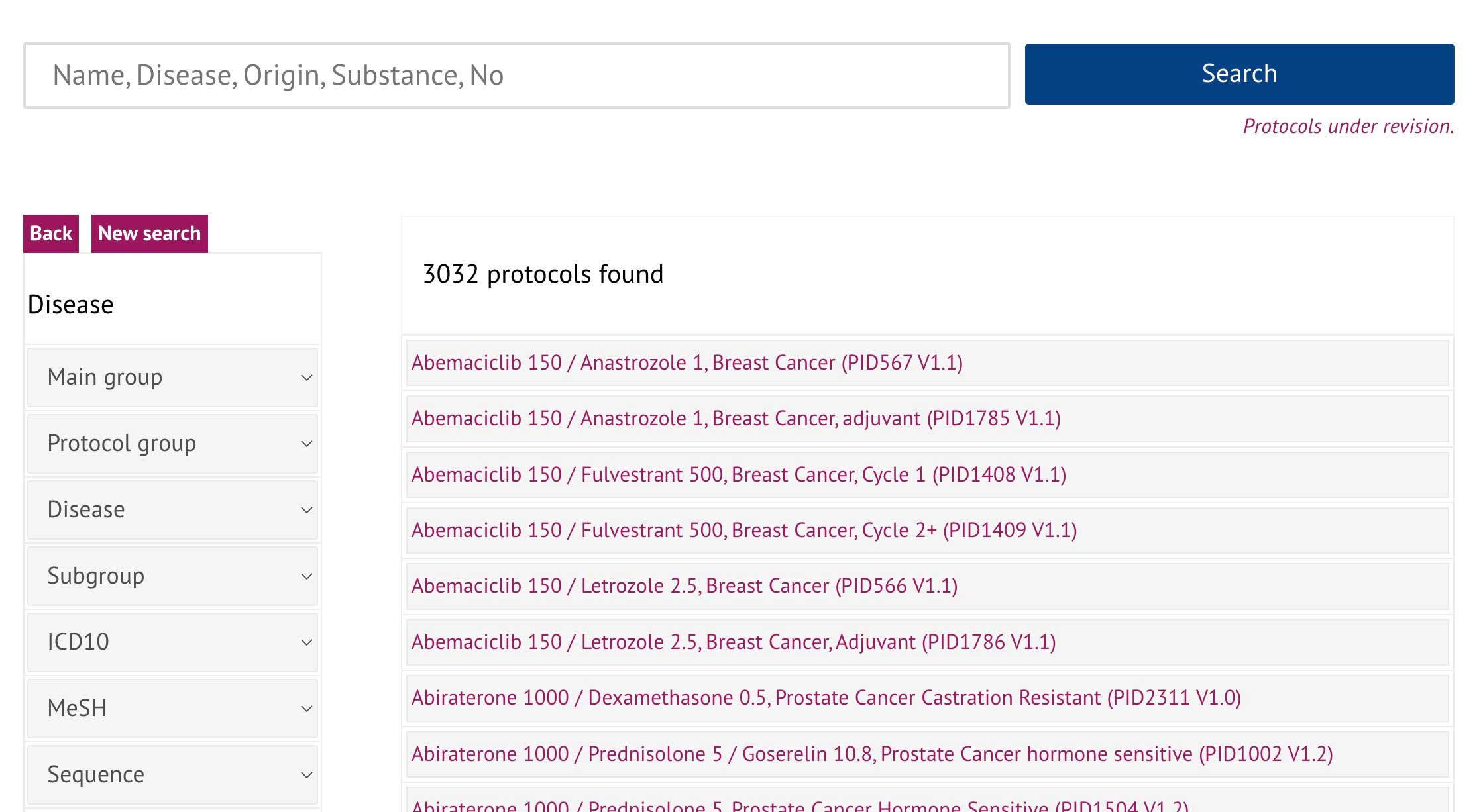1483x812 pixels.
Task: Open the Protocols under revision link
Action: 1348,127
